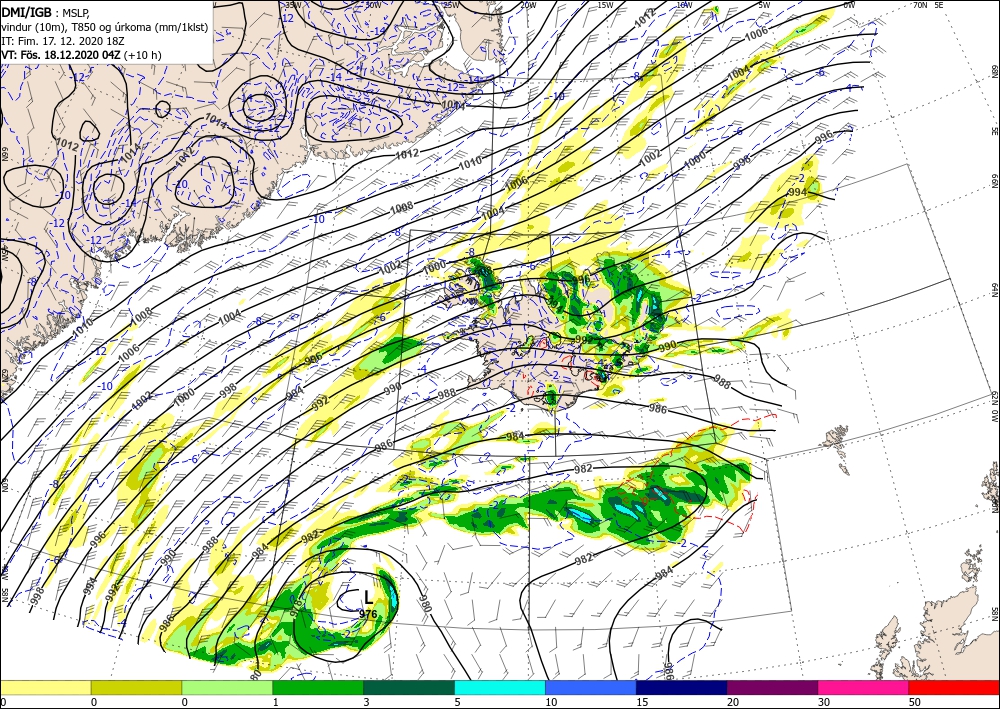The image size is (1000, 709).
Task: Click the cyan 5–10 mm legend swatch
Action: (500, 688)
